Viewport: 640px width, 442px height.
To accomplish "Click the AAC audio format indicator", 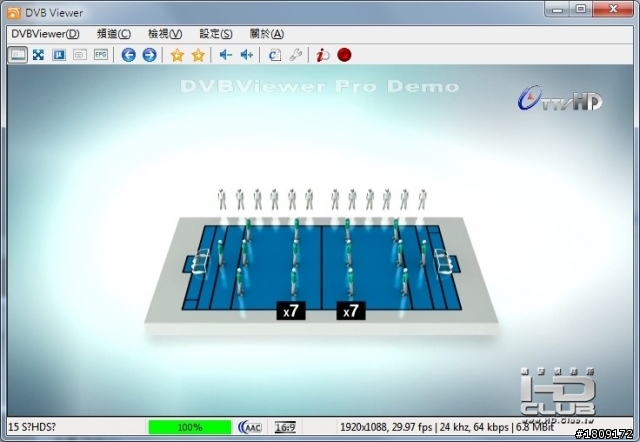I will click(250, 427).
